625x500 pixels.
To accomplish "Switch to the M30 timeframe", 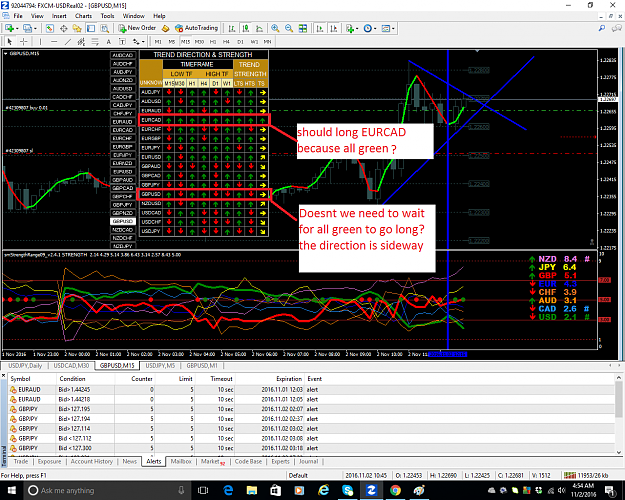I will [x=199, y=41].
